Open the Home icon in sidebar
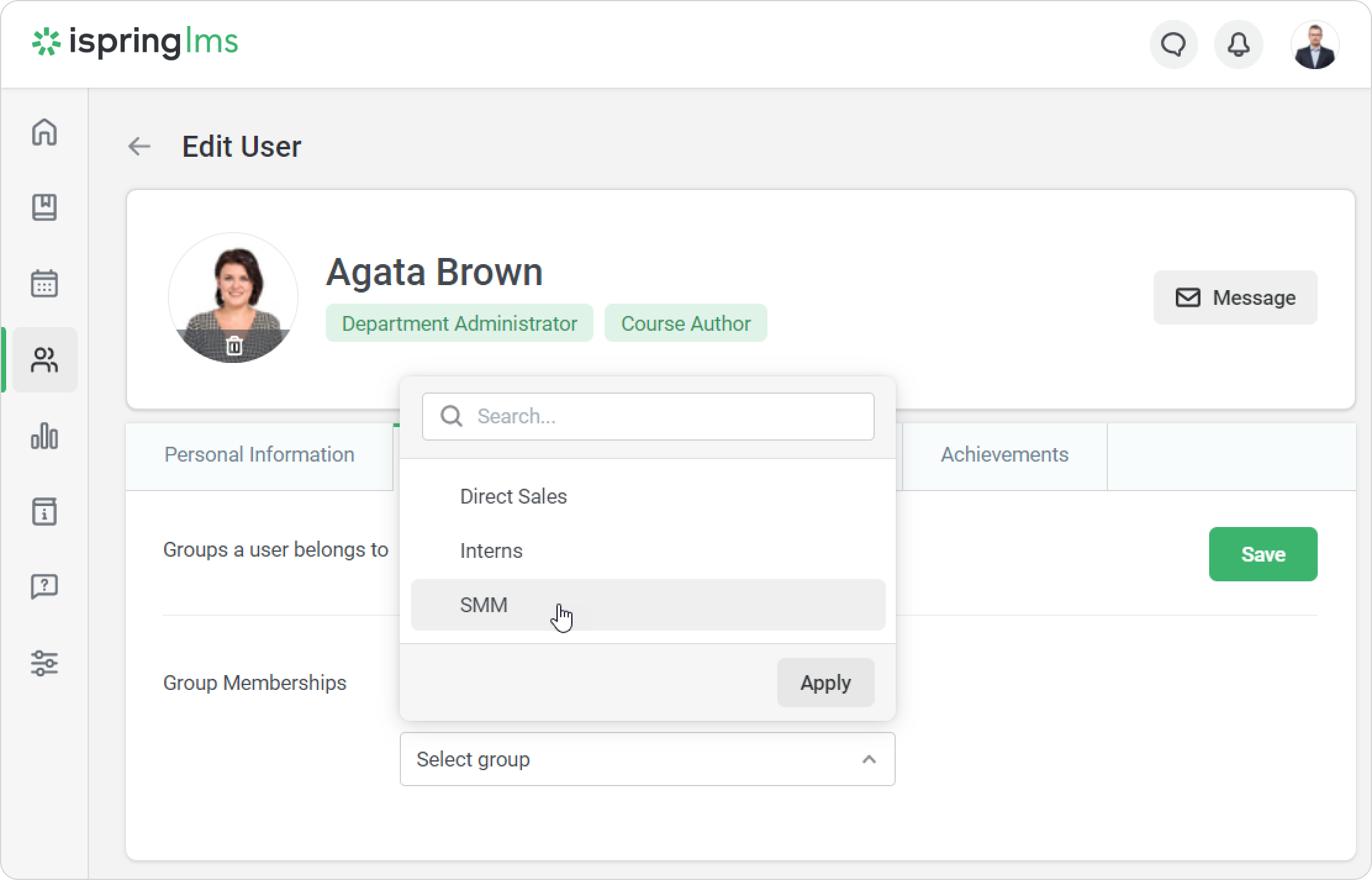The height and width of the screenshot is (880, 1372). (x=44, y=132)
